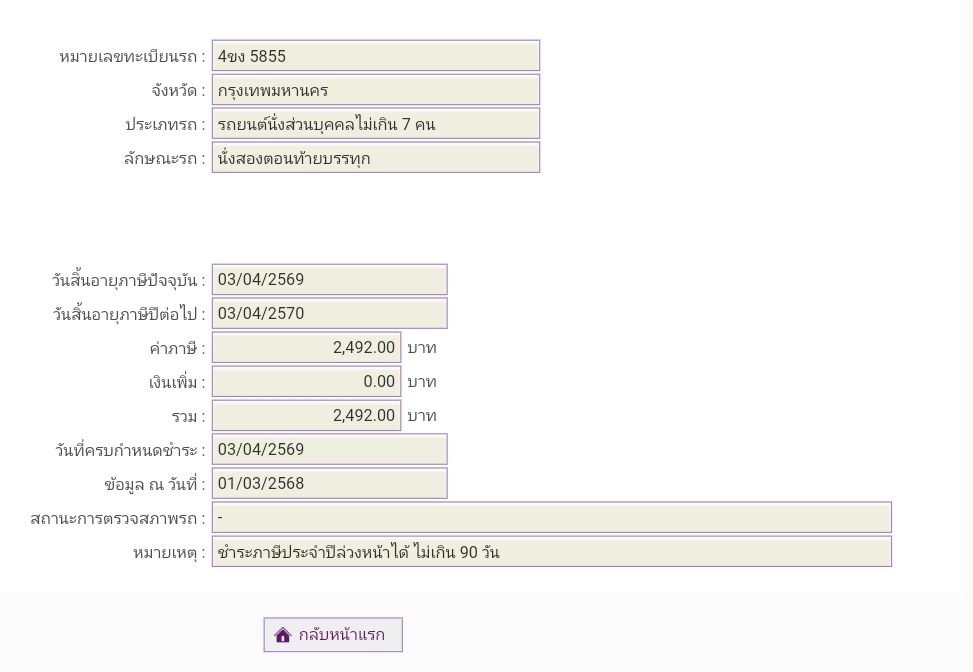Click the กลับหน้าแรก home button
The width and height of the screenshot is (973, 672).
click(333, 635)
